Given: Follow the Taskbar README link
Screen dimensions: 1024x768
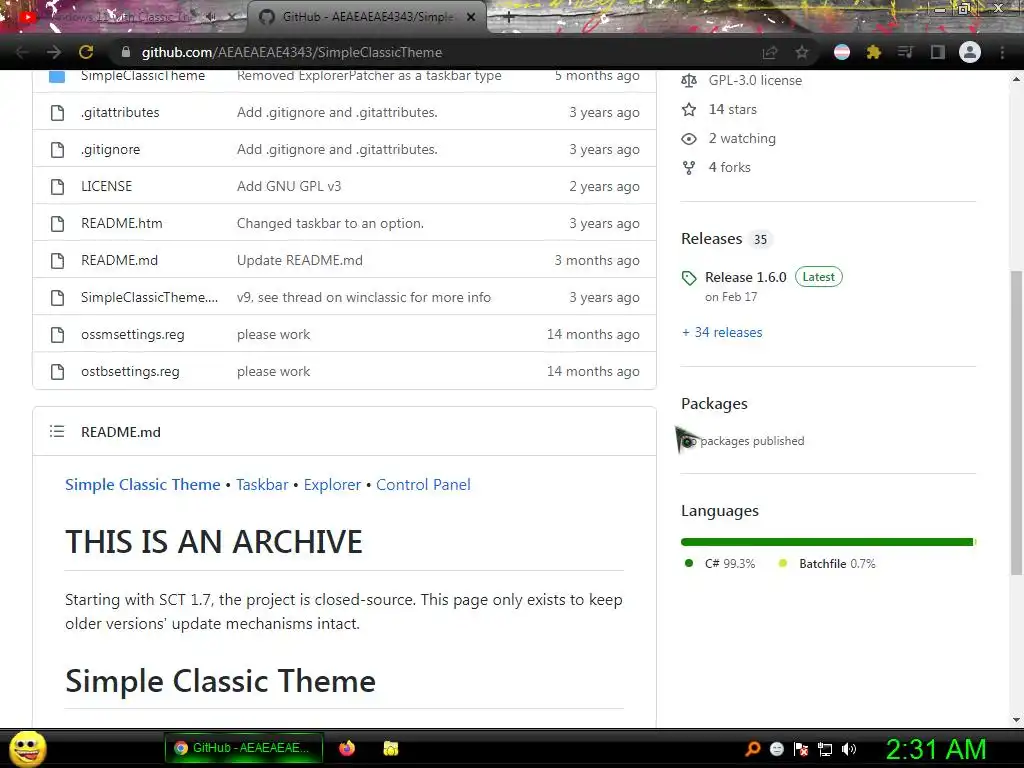Looking at the screenshot, I should 262,485.
